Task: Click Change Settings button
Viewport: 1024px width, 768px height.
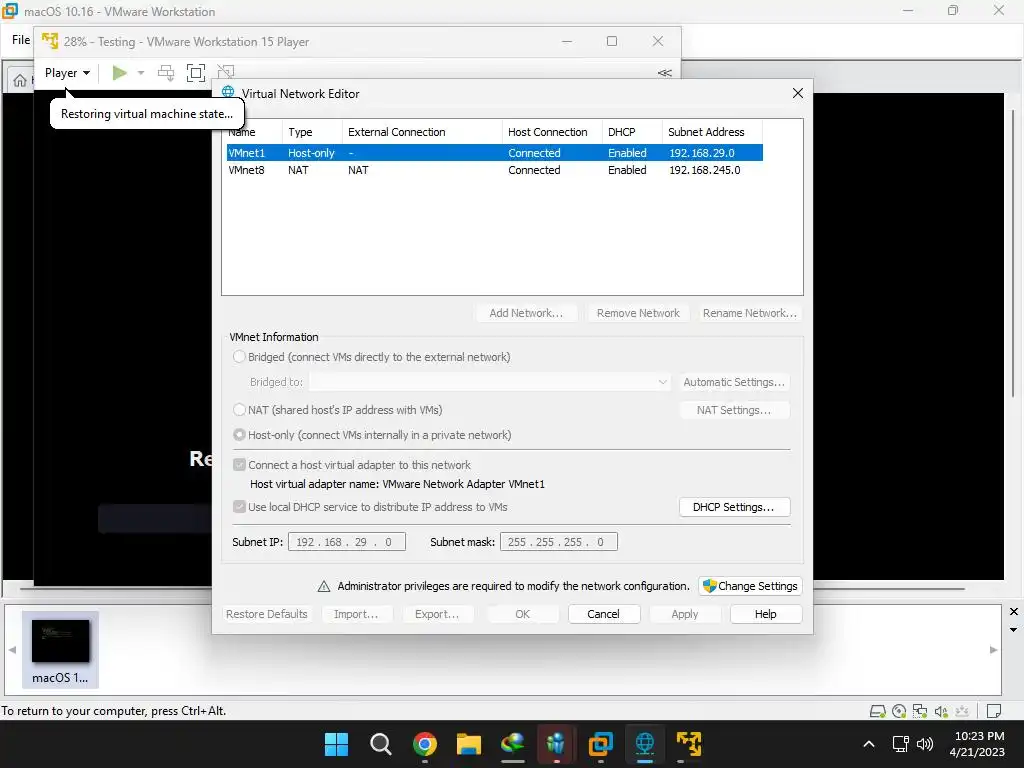Action: click(x=750, y=586)
